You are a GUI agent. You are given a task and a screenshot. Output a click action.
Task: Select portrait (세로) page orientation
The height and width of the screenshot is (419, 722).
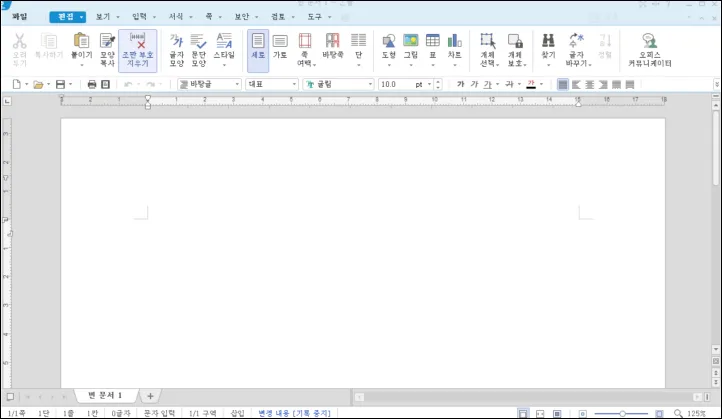click(x=258, y=51)
